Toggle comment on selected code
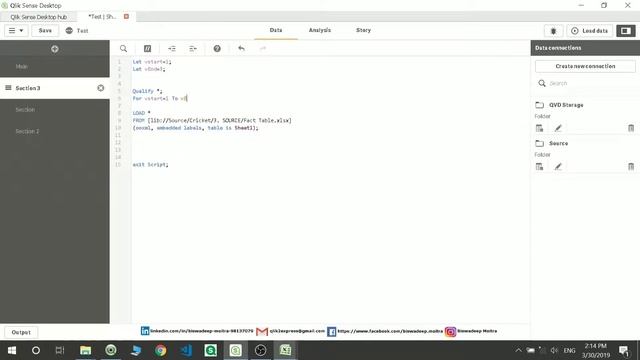This screenshot has height=360, width=640. point(147,49)
